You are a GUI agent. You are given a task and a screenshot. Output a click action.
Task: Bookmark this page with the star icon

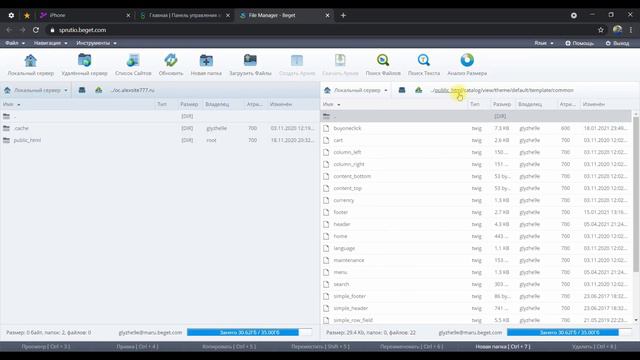(600, 30)
